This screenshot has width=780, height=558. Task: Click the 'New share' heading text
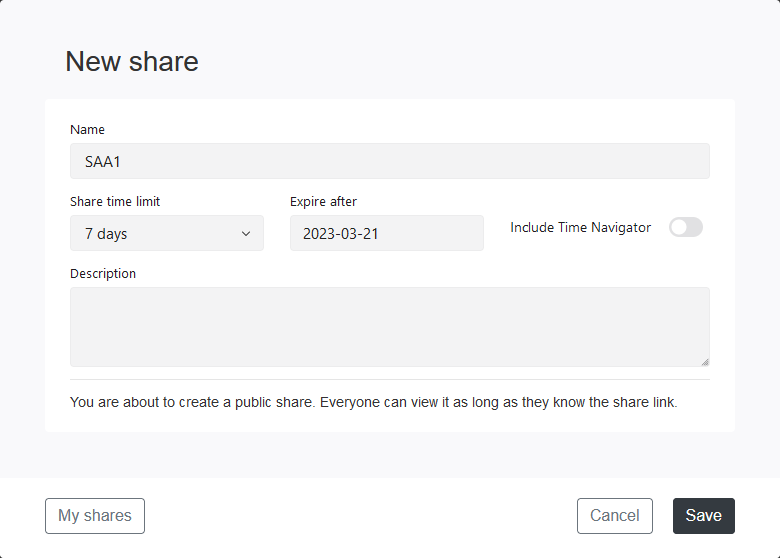[x=132, y=62]
